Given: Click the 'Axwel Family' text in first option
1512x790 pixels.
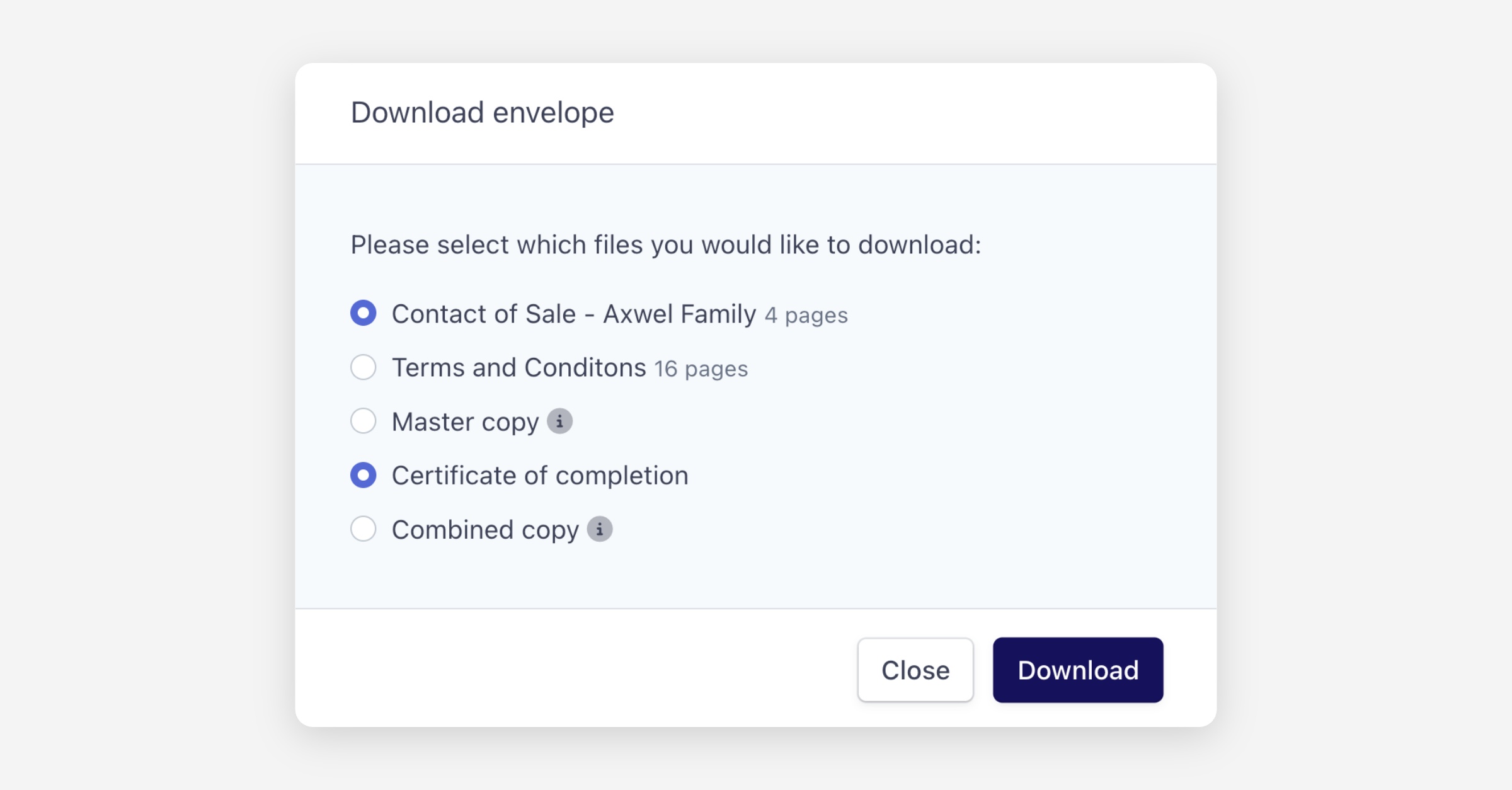Looking at the screenshot, I should point(679,314).
